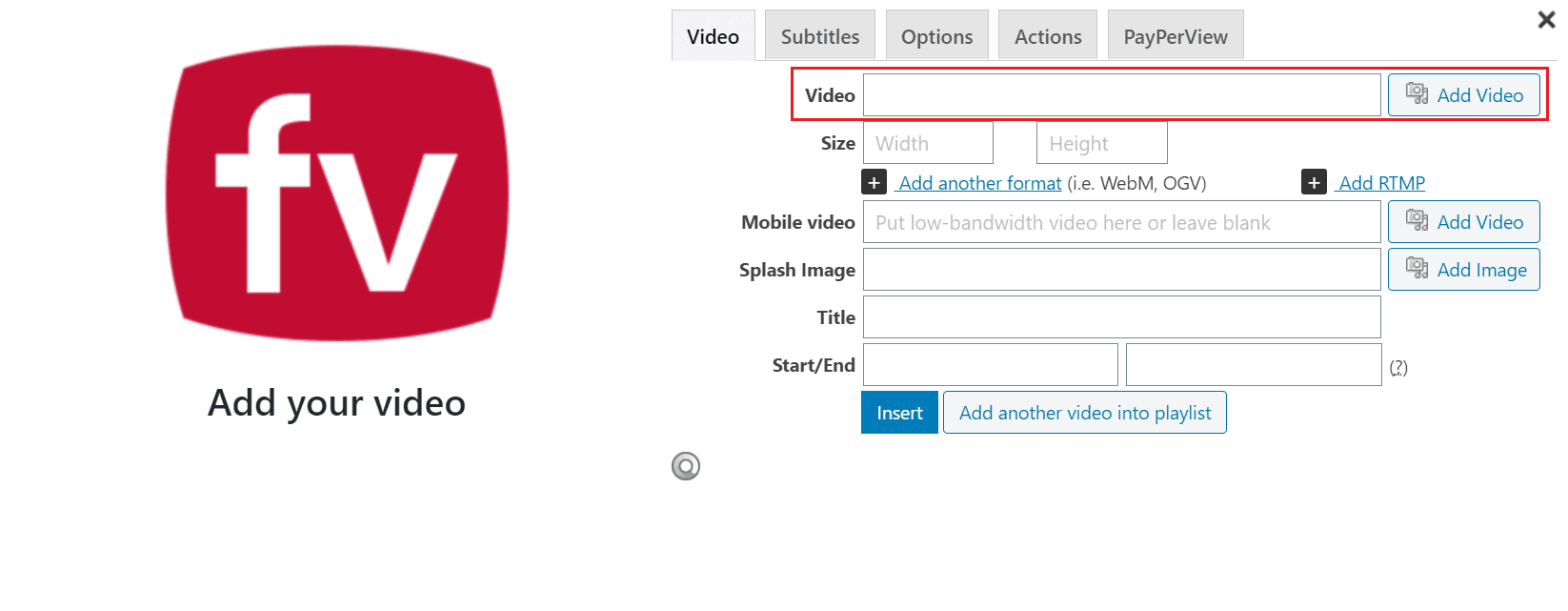
Task: Click the Add another format link
Action: [x=980, y=183]
